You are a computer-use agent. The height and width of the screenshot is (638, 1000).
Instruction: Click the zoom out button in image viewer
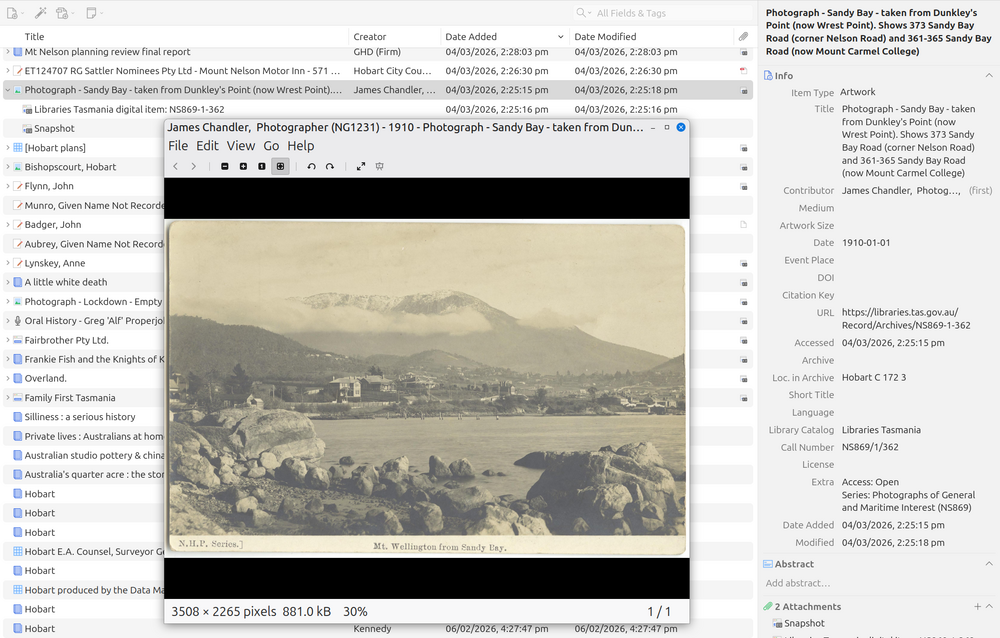(225, 166)
